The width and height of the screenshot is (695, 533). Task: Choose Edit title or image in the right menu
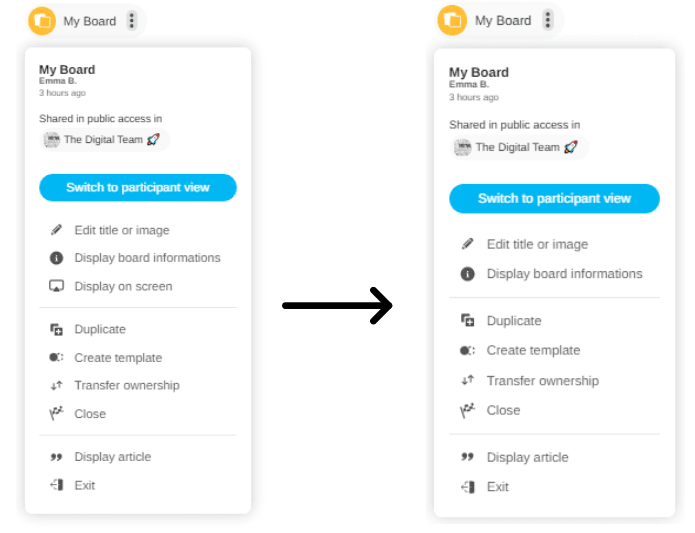point(537,244)
